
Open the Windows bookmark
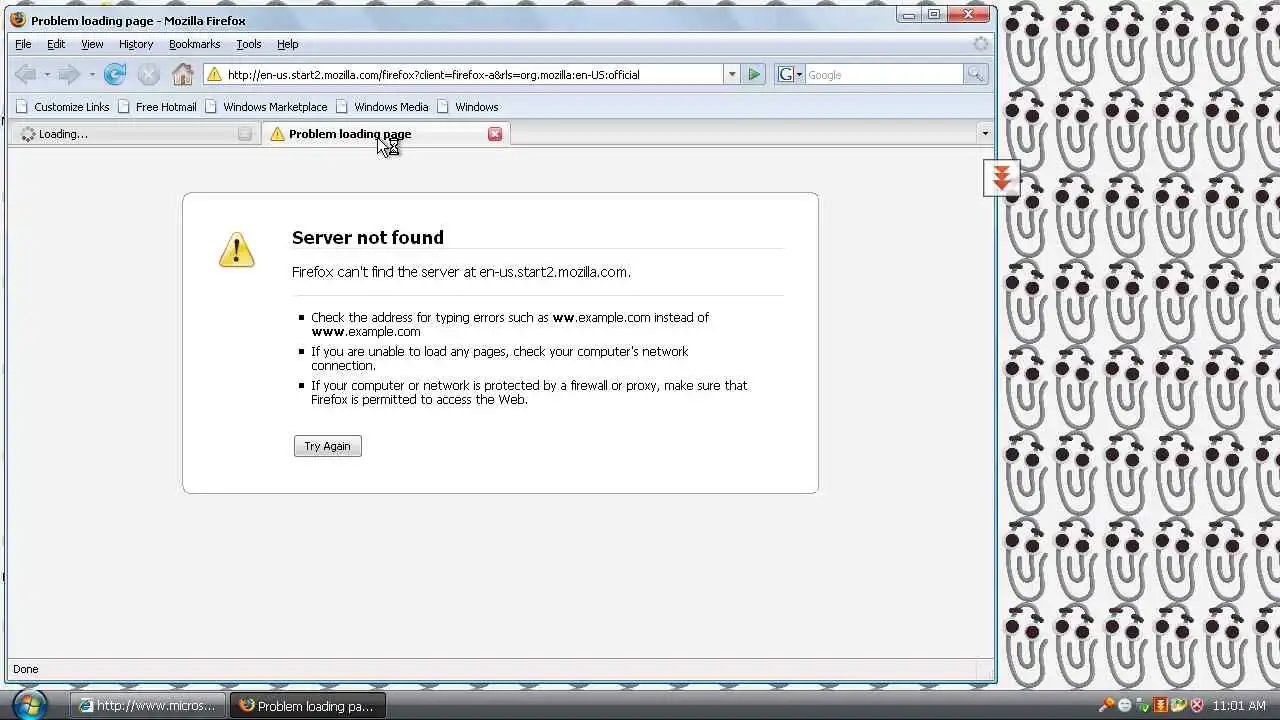pyautogui.click(x=467, y=107)
